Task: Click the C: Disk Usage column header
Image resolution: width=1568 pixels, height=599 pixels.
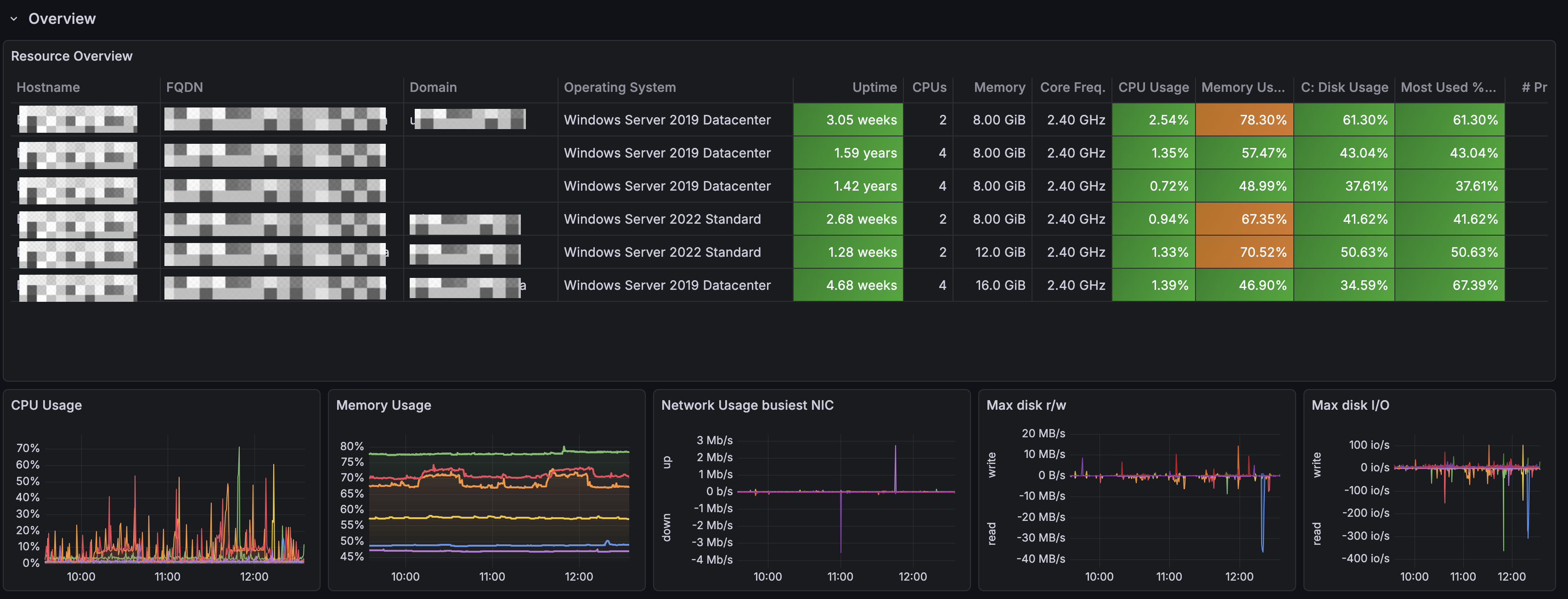Action: click(1343, 87)
